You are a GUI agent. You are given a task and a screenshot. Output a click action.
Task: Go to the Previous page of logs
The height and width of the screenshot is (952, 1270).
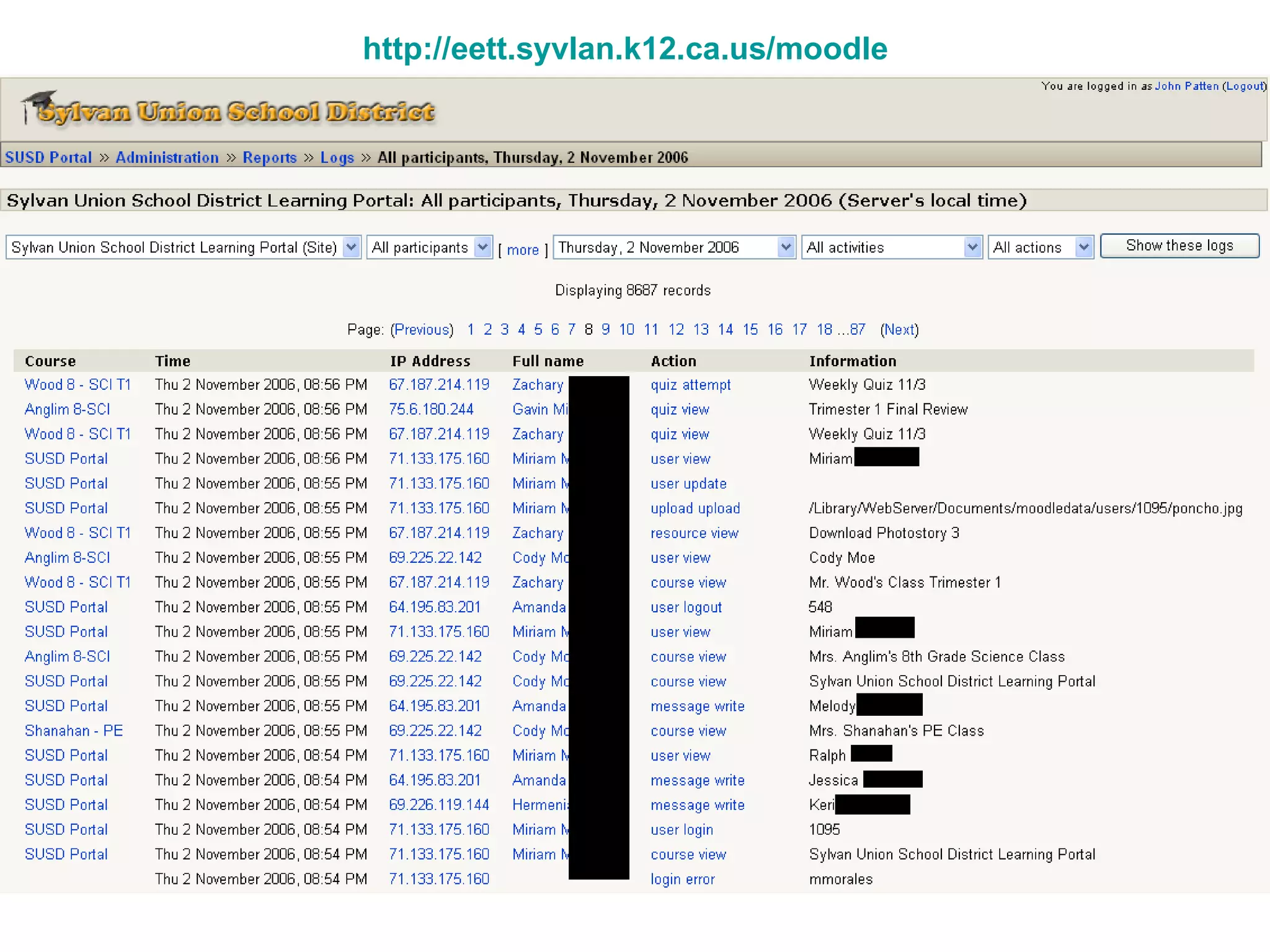422,329
